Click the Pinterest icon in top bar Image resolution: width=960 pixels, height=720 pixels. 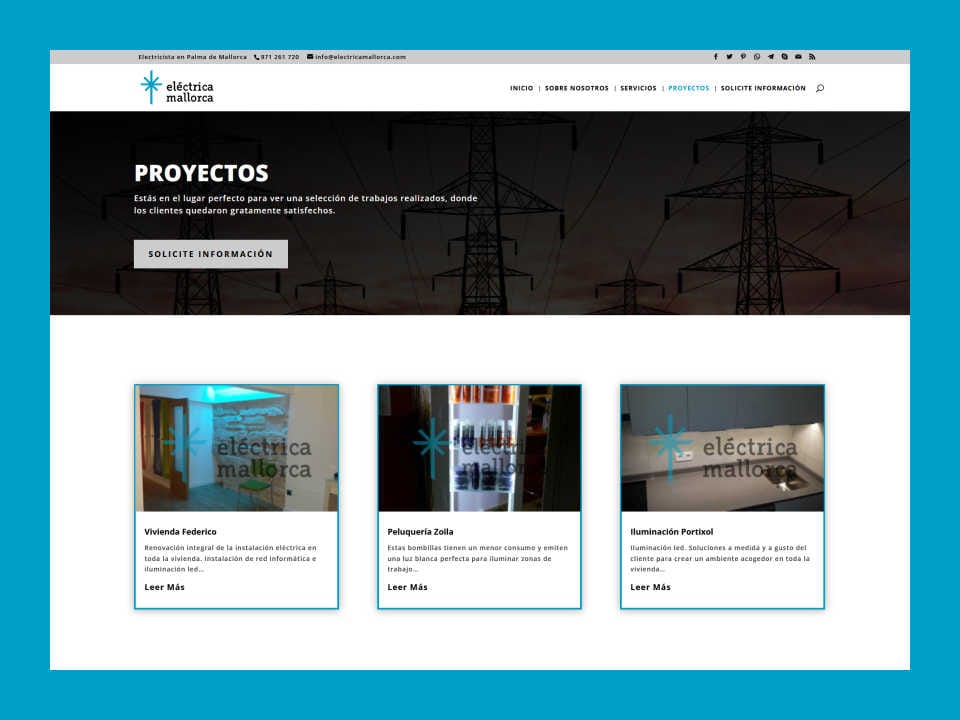[743, 57]
